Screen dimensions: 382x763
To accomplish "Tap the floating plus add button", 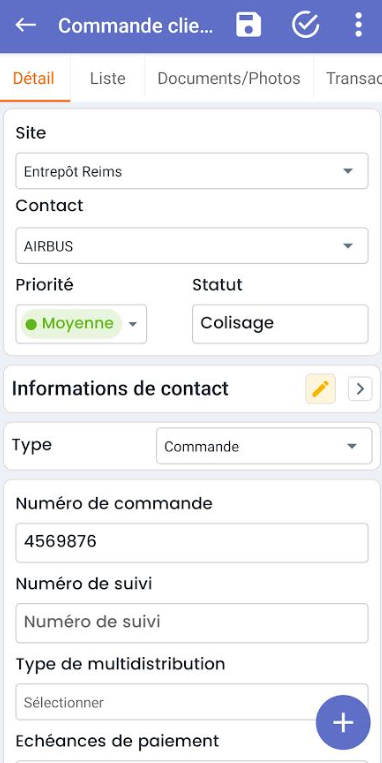I will pyautogui.click(x=343, y=723).
